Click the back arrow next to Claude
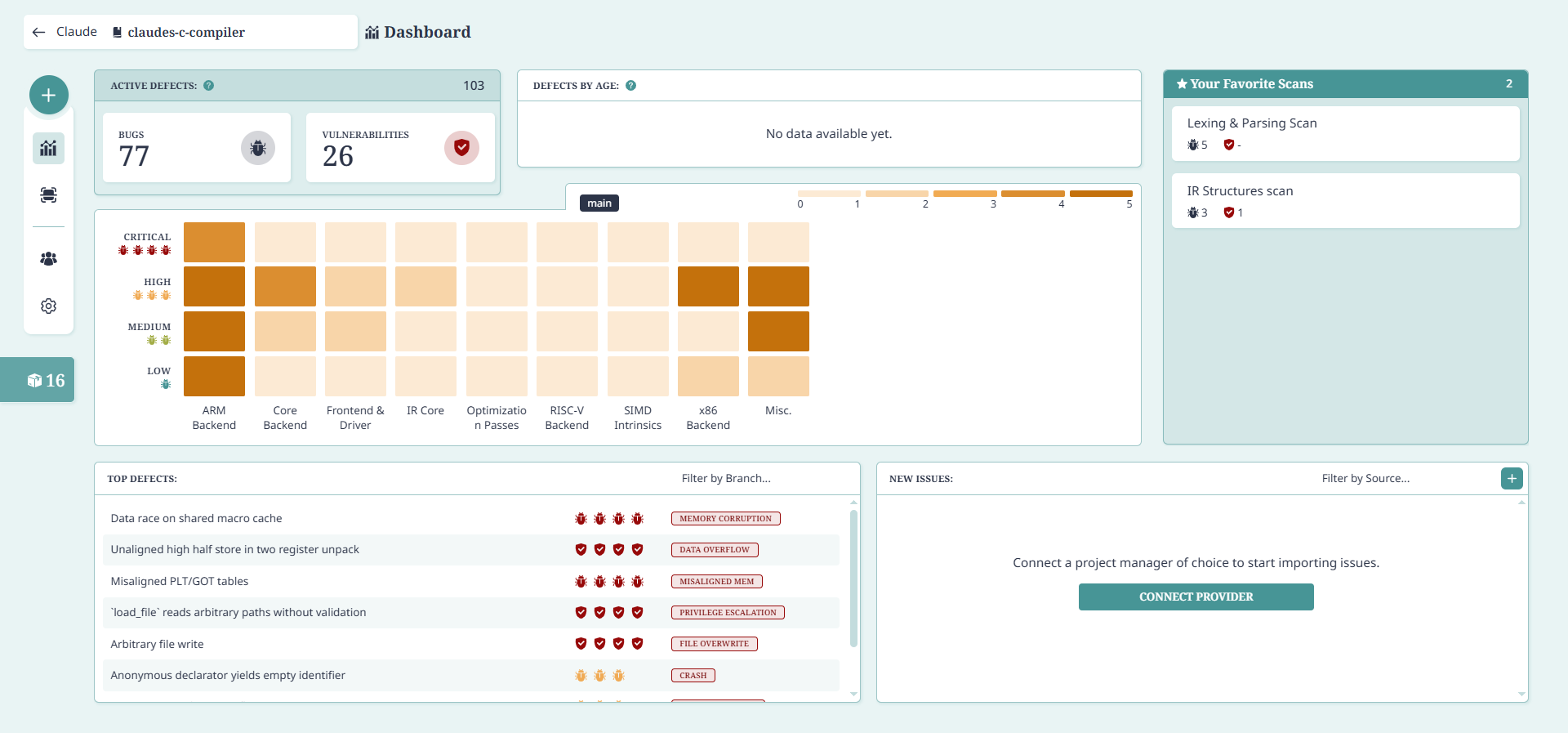1568x733 pixels. pos(38,32)
